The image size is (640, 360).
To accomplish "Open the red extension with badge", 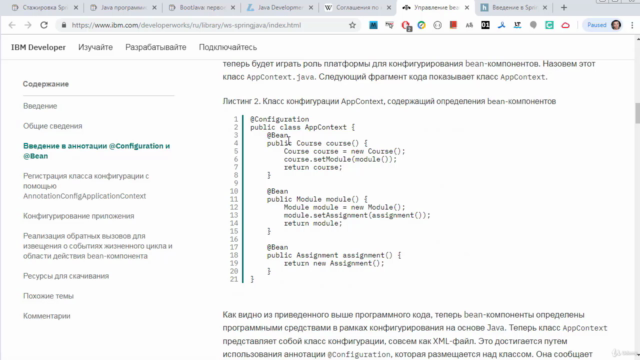I will (x=405, y=25).
